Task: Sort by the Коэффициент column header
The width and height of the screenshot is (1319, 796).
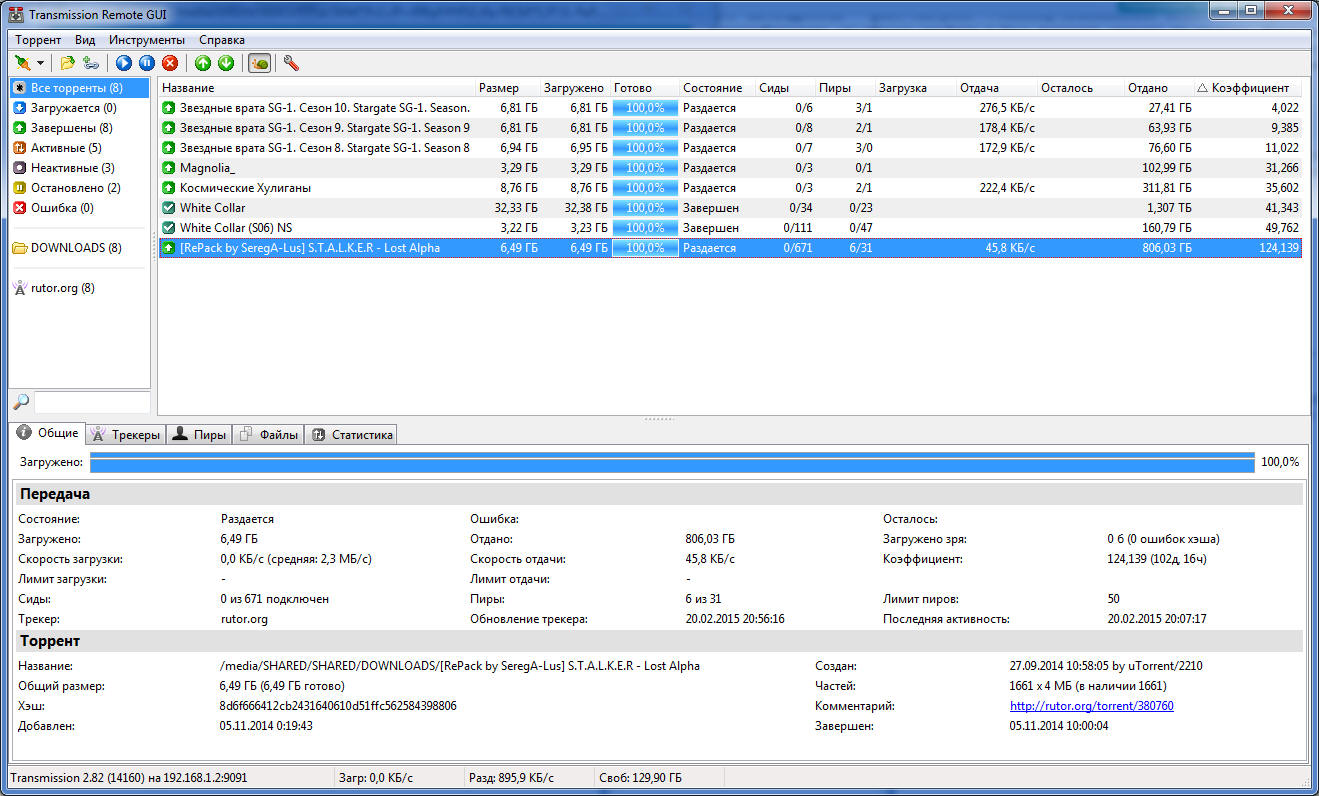Action: coord(1249,88)
